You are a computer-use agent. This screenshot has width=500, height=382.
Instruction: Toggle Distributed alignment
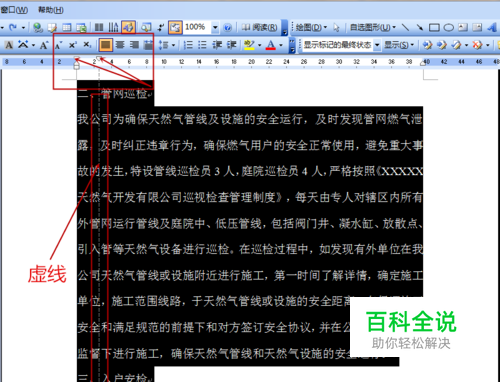click(x=148, y=45)
